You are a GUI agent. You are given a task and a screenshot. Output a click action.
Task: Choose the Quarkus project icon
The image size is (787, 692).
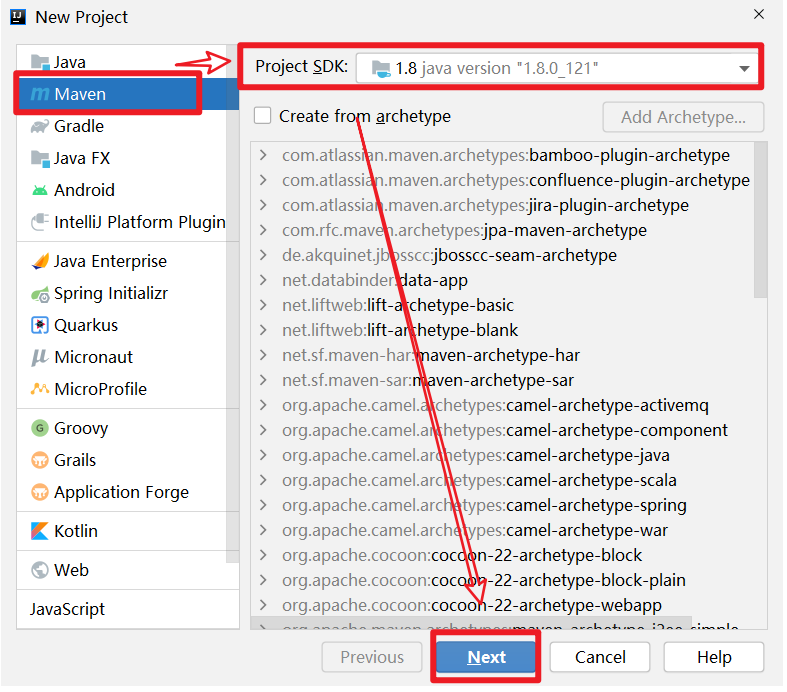[x=40, y=325]
